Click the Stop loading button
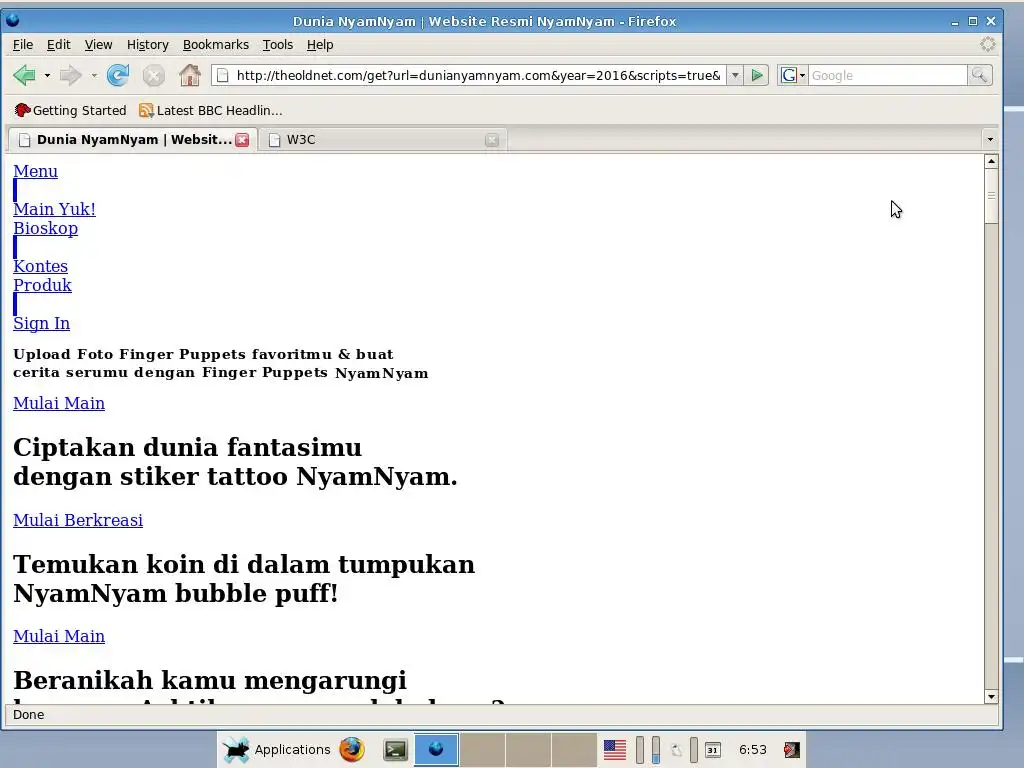 pos(153,76)
